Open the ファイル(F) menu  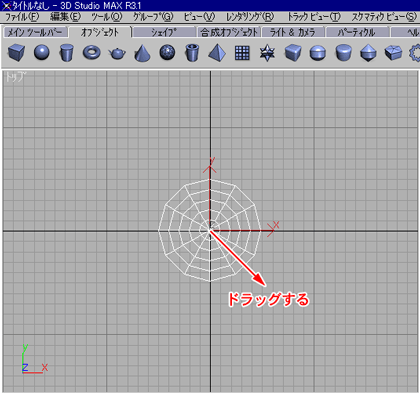pyautogui.click(x=22, y=17)
